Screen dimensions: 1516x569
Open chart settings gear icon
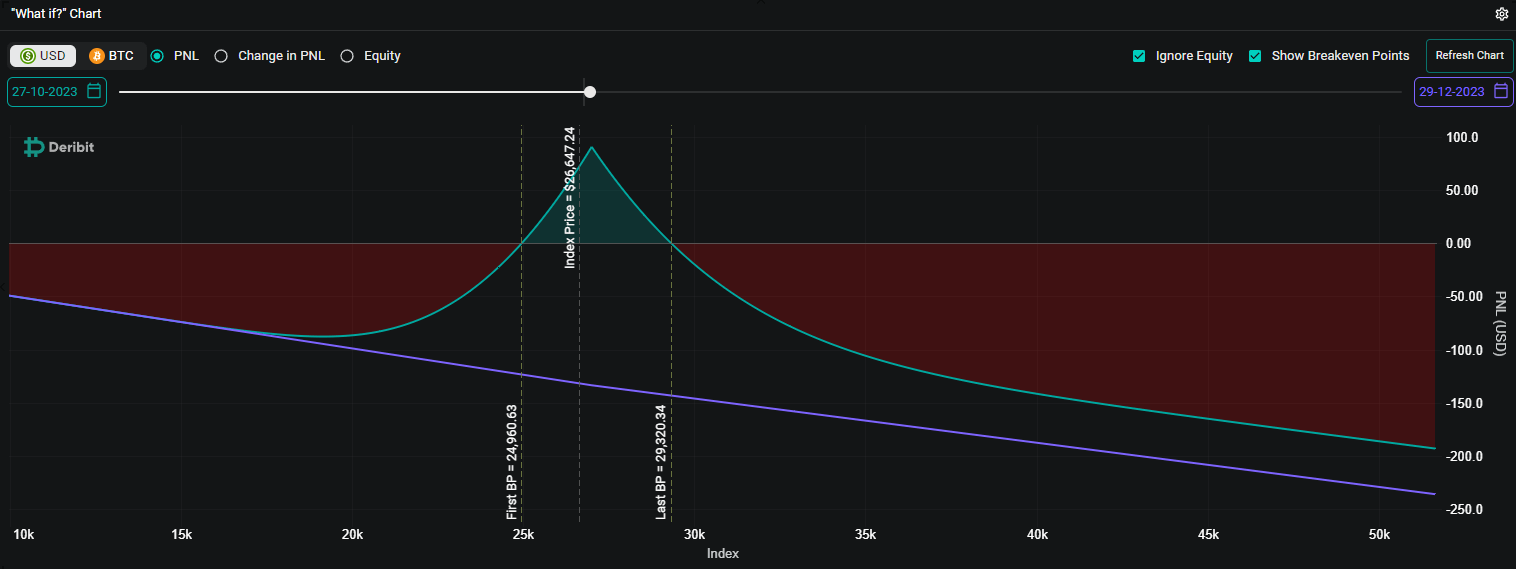1501,14
